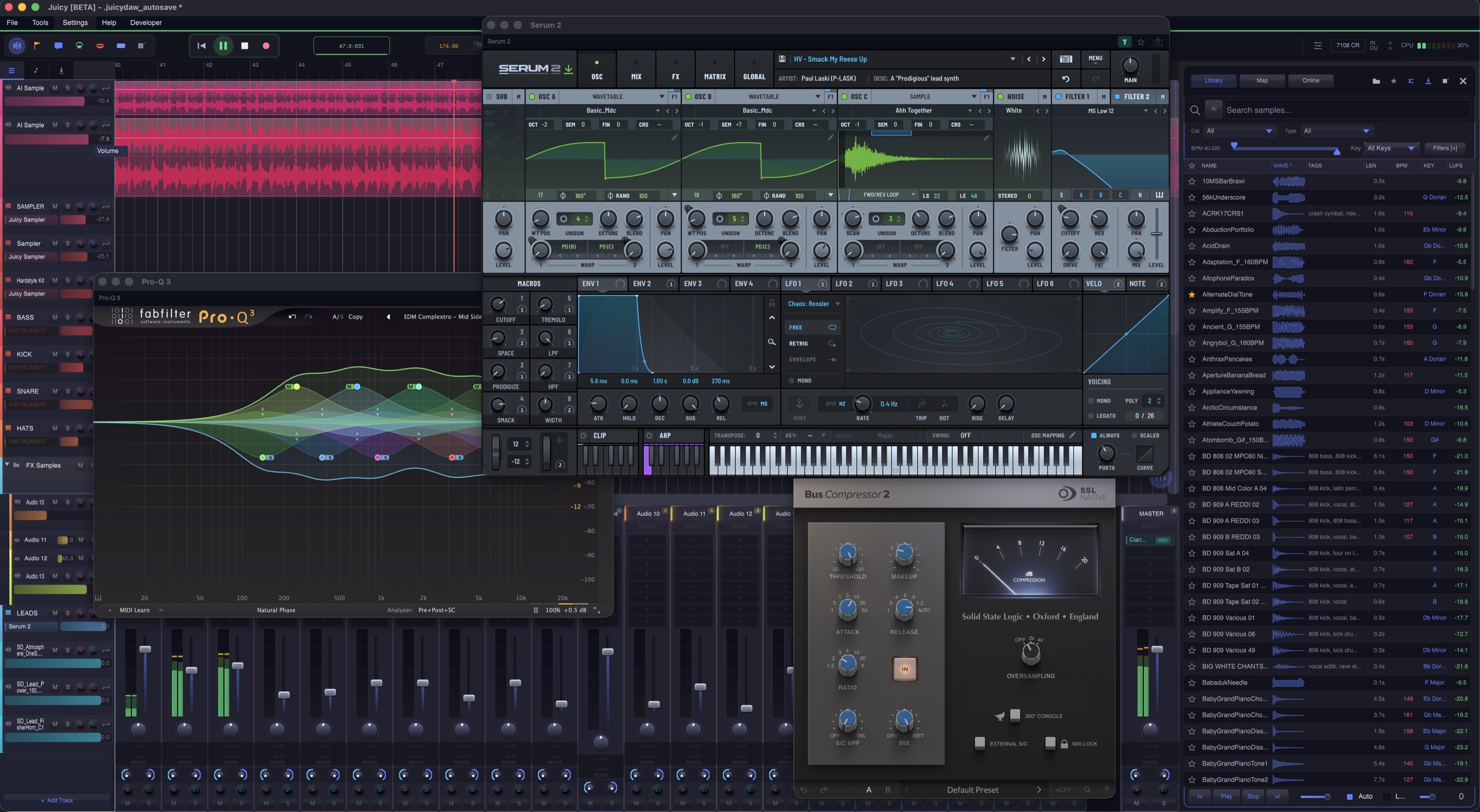1480x812 pixels.
Task: Click Serum undo arrow icon
Action: tap(1065, 79)
